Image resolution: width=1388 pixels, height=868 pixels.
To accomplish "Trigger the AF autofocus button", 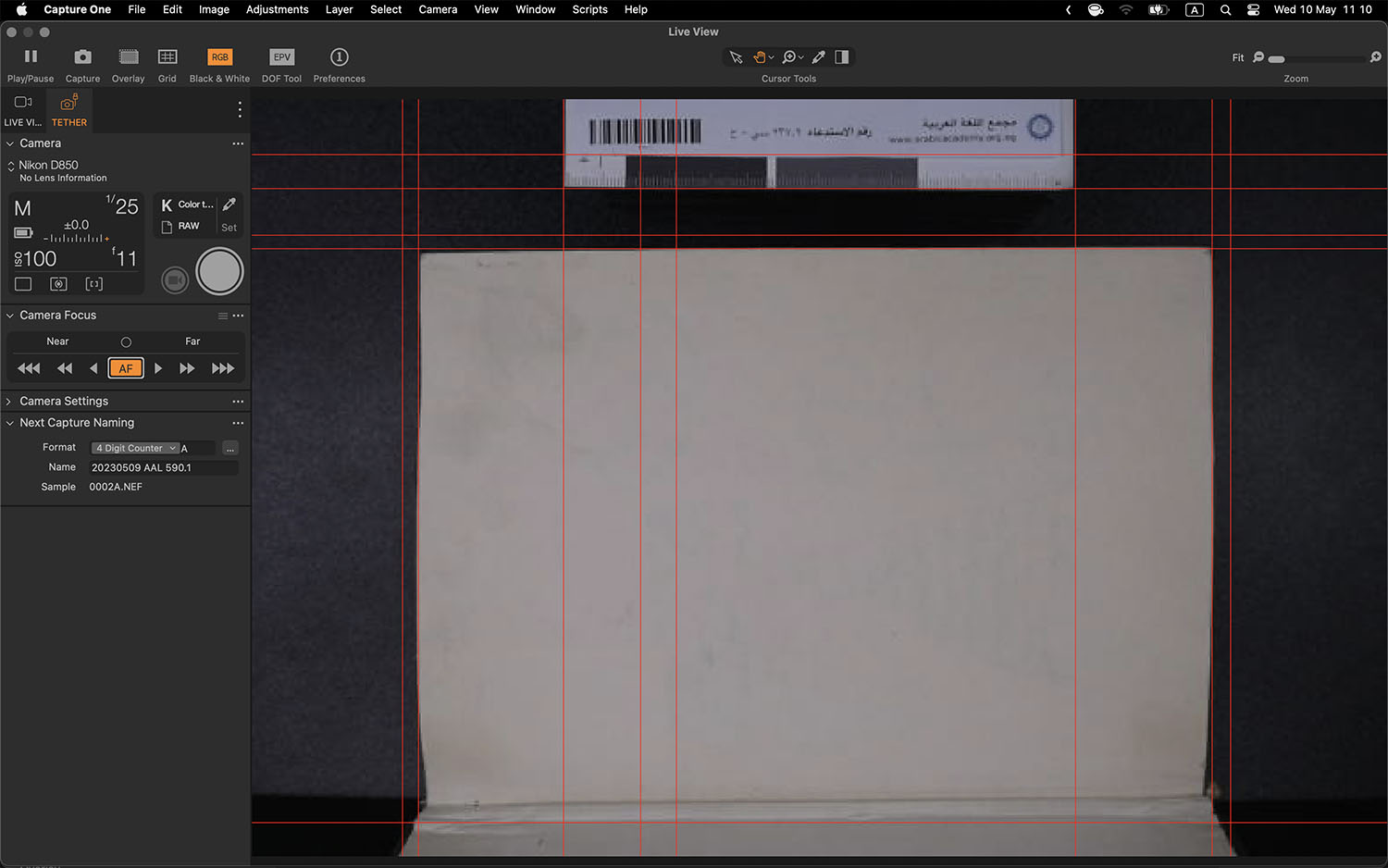I will click(x=126, y=368).
